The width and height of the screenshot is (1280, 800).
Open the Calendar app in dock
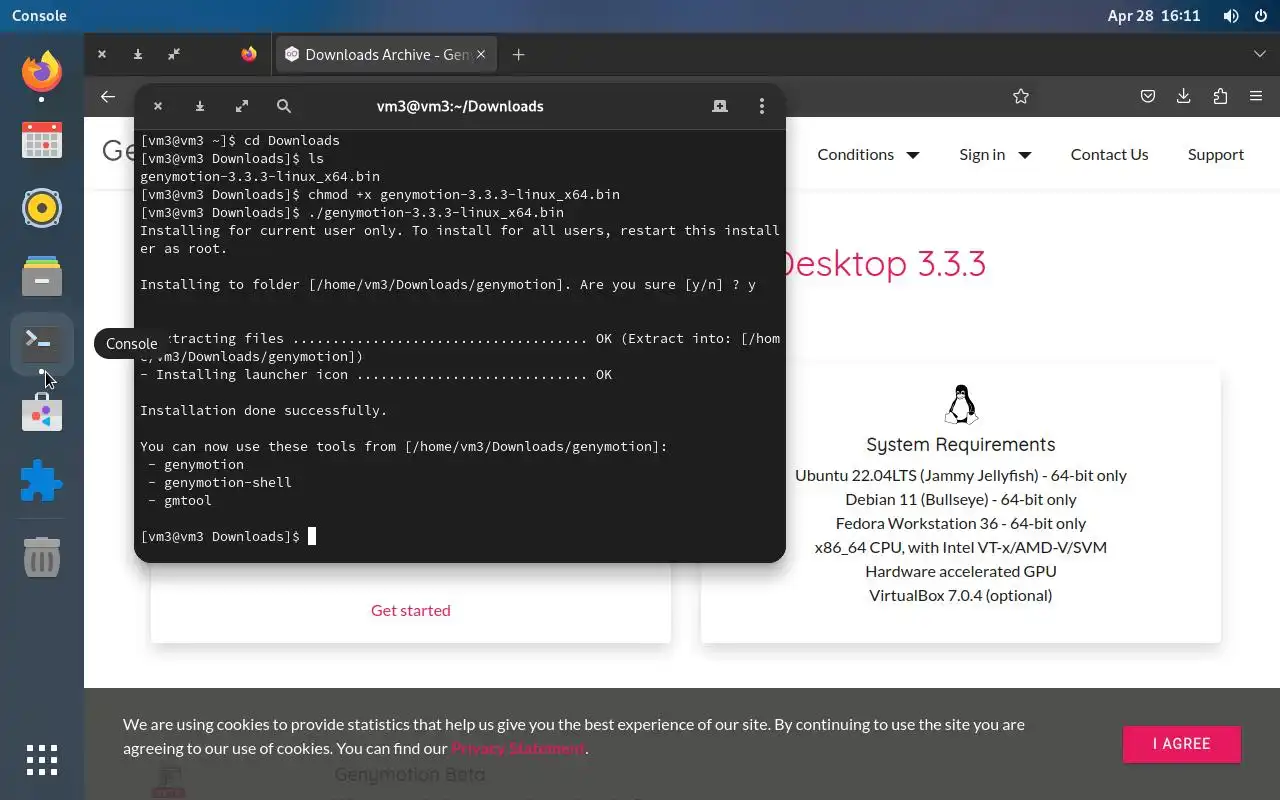[x=42, y=140]
